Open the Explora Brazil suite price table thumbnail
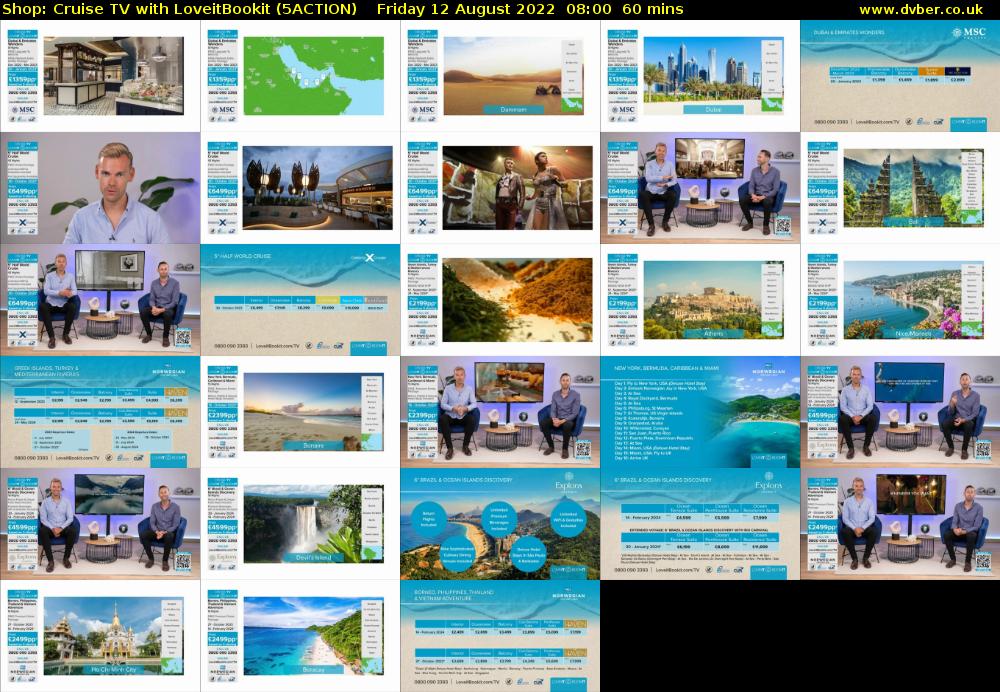The image size is (1000, 692). tap(700, 524)
